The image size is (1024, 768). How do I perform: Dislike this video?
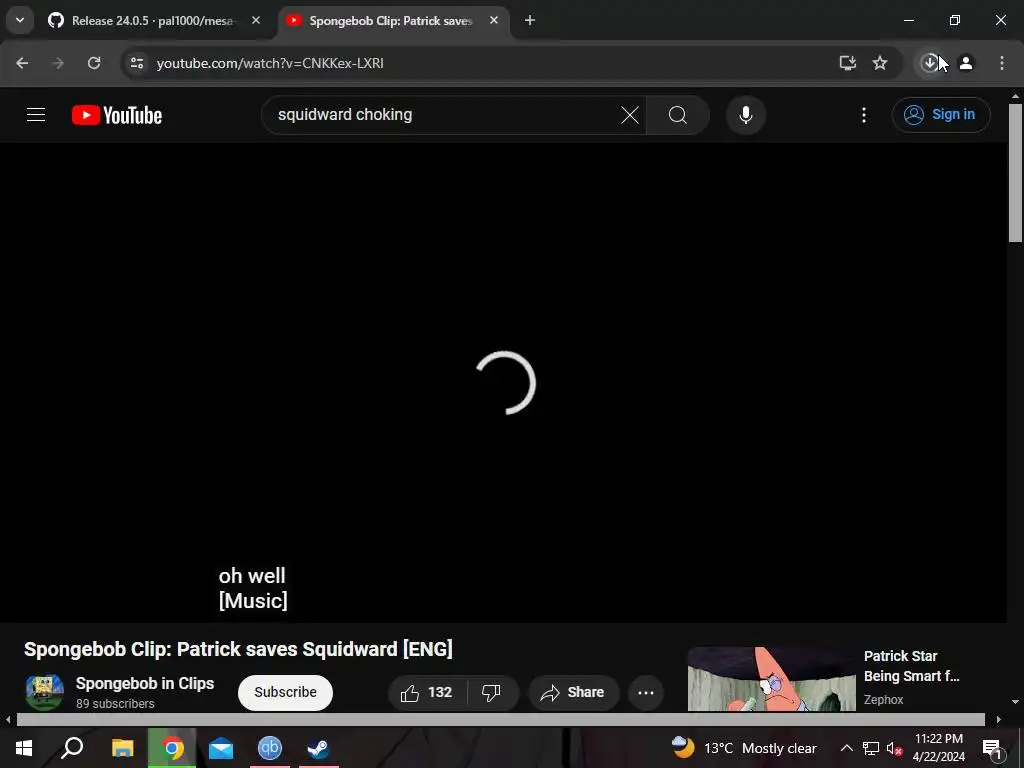[492, 692]
